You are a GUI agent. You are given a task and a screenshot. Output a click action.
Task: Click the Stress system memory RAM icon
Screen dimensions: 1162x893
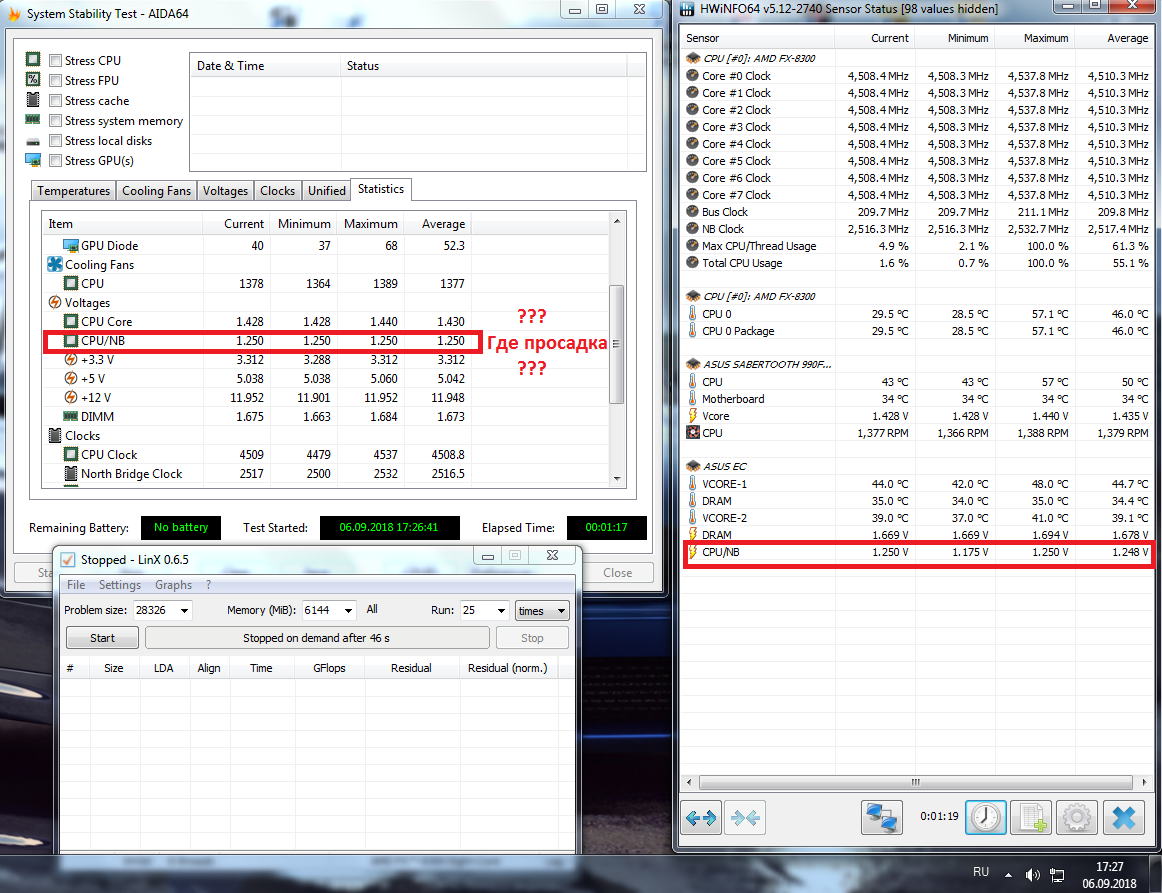coord(33,119)
